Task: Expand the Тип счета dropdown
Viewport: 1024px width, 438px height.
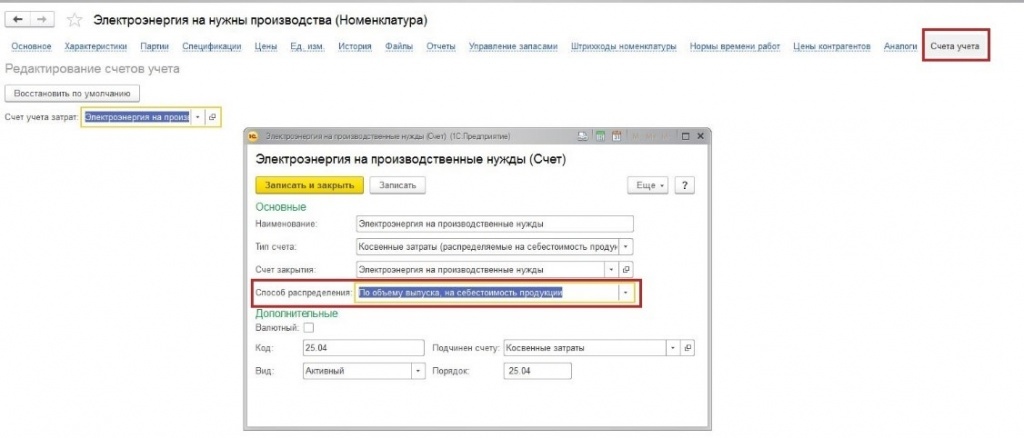Action: [x=626, y=246]
